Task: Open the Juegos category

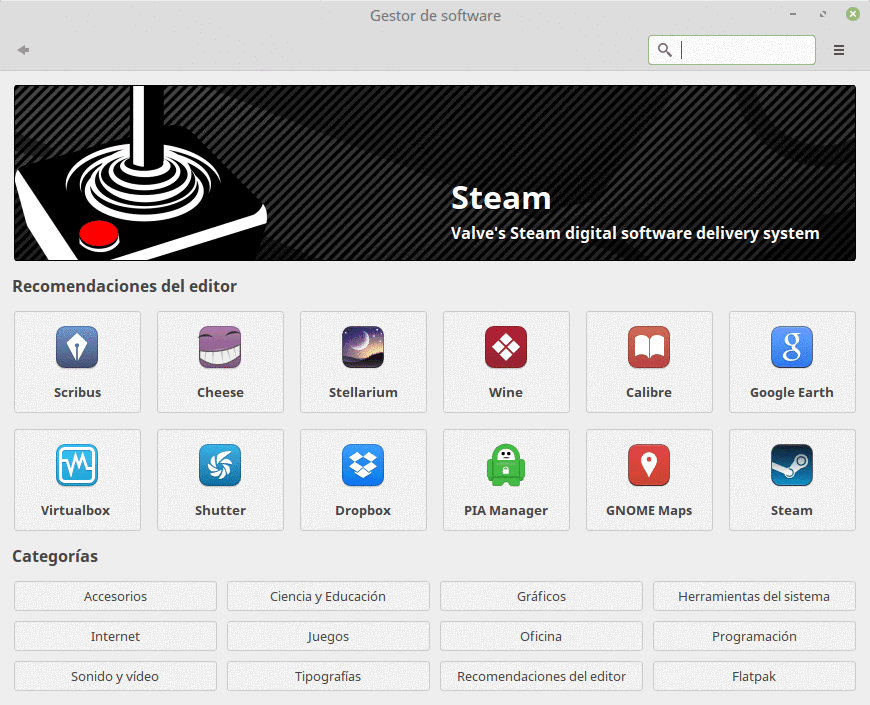Action: tap(328, 636)
